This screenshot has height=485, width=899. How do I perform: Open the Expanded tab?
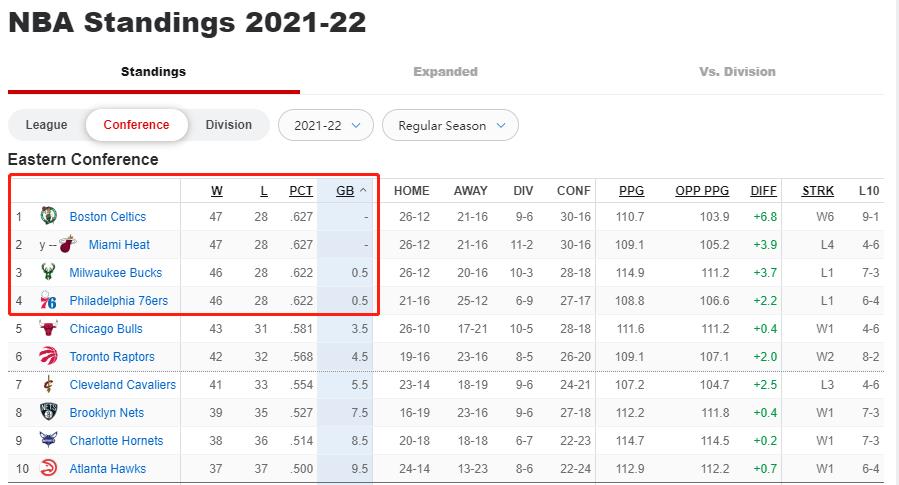[445, 72]
